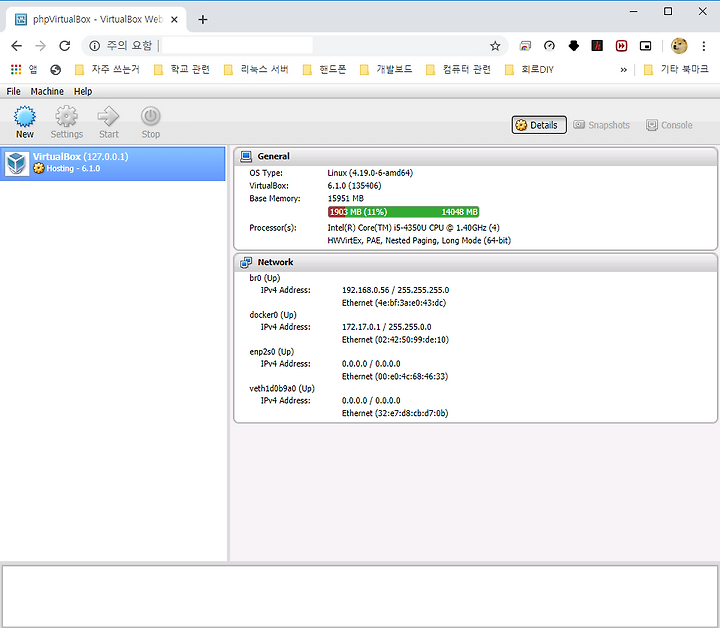Screen dimensions: 720x628
Task: Select the Details tab button
Action: pyautogui.click(x=539, y=125)
